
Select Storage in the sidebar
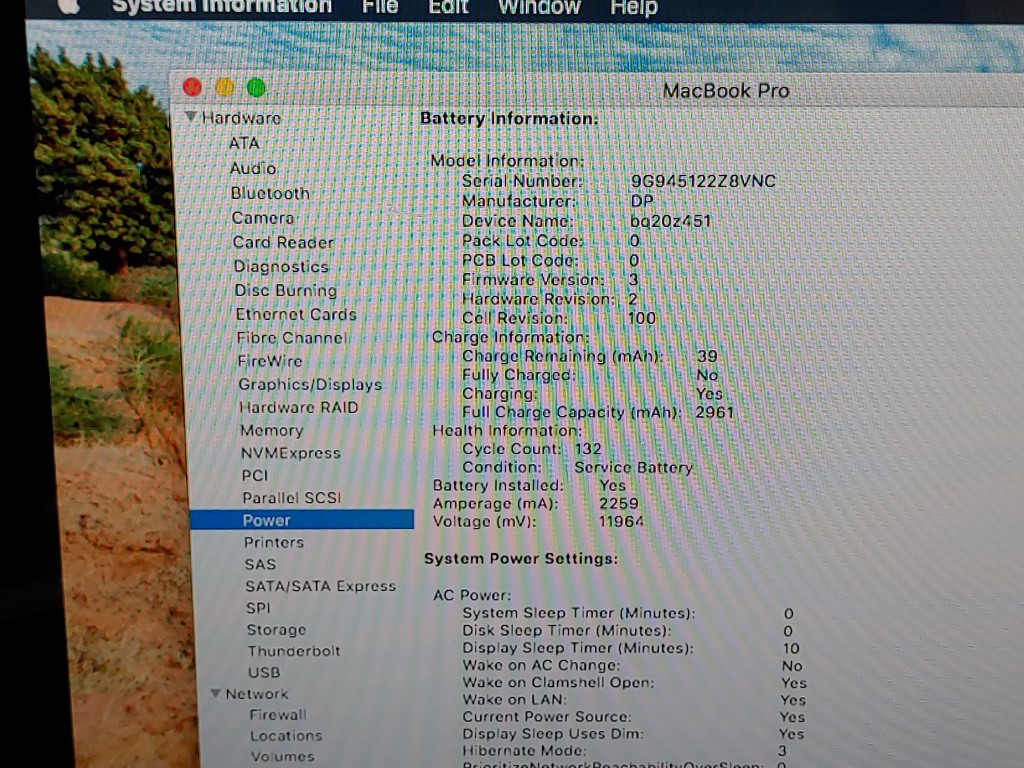(x=276, y=630)
